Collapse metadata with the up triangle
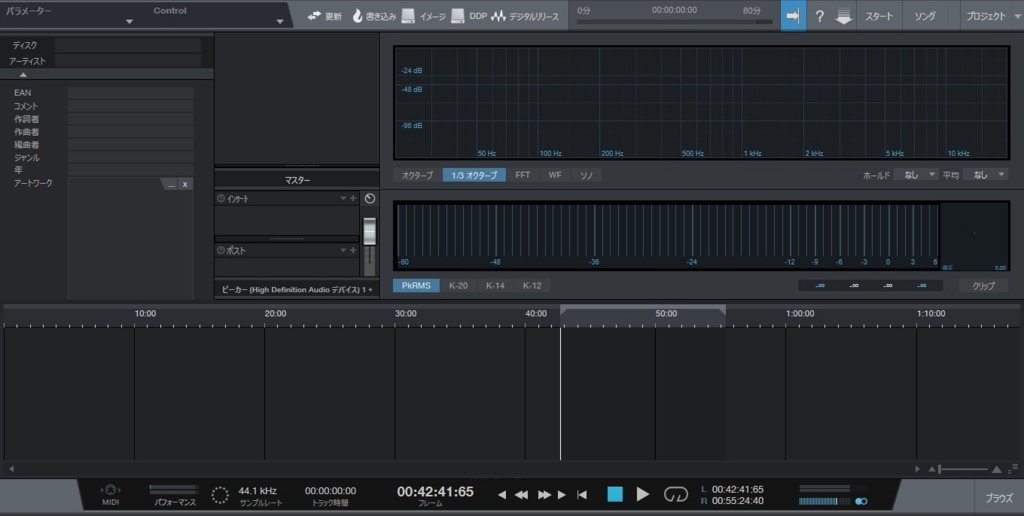 (x=23, y=74)
